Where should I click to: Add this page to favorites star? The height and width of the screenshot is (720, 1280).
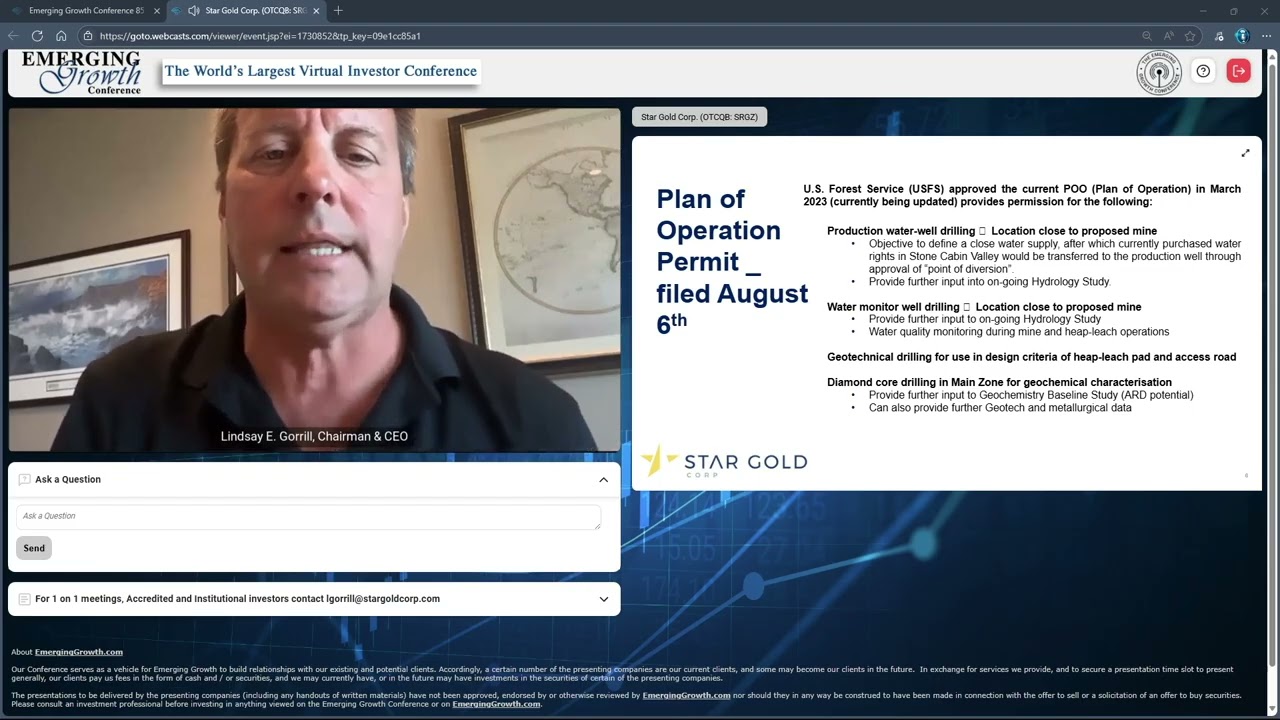tap(1190, 36)
